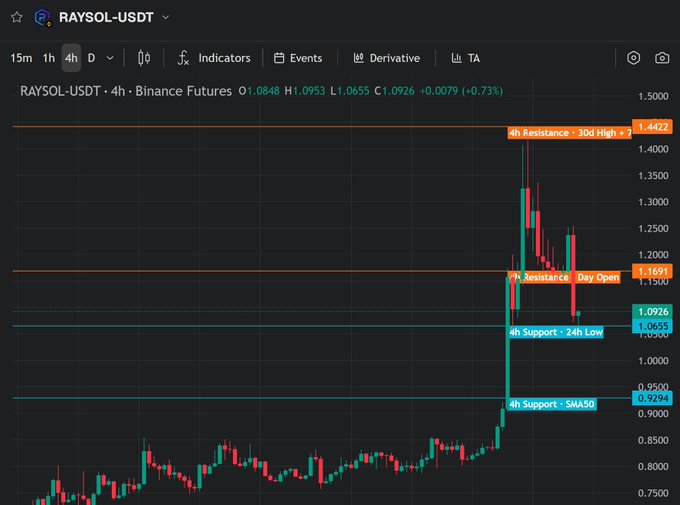Open chart settings hexagon icon
The image size is (680, 505).
[634, 58]
